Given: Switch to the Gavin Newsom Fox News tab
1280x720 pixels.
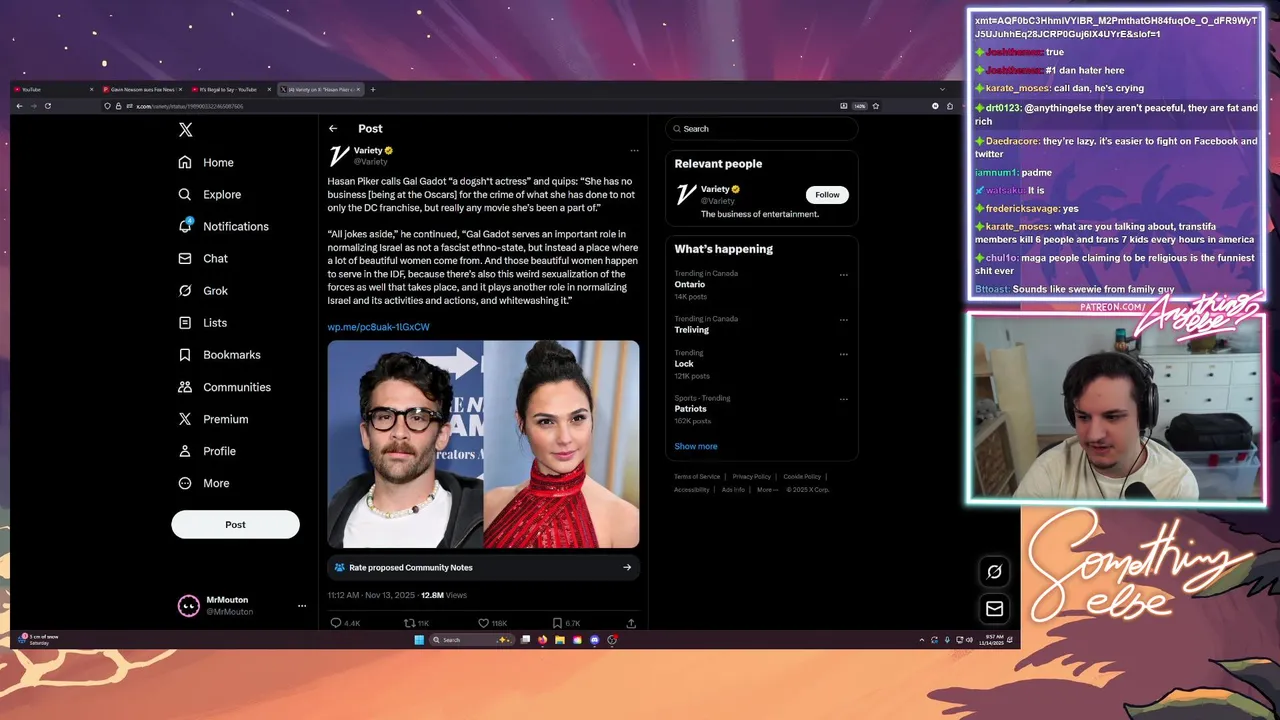Looking at the screenshot, I should (x=142, y=89).
